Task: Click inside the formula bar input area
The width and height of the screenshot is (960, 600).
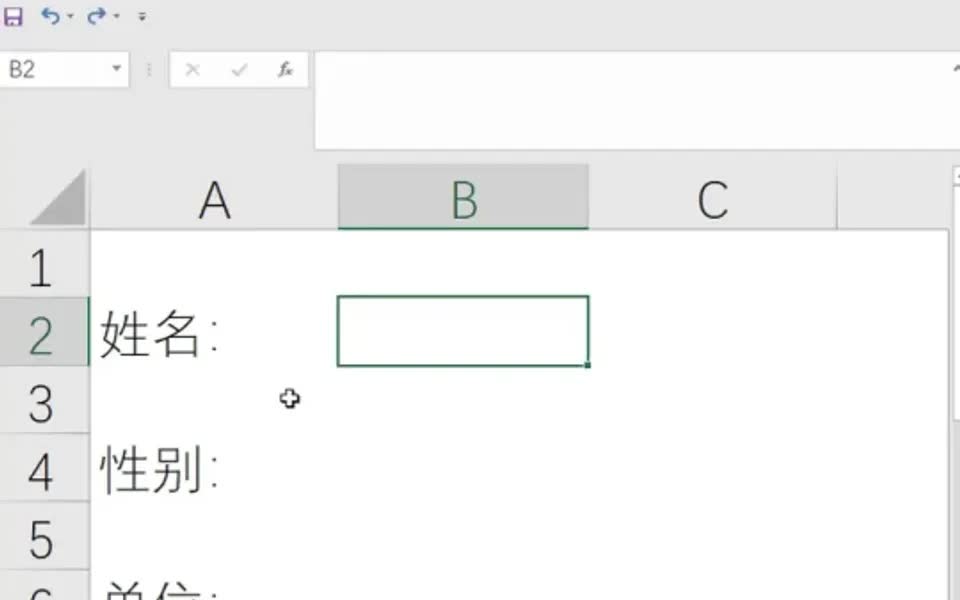Action: tap(630, 99)
